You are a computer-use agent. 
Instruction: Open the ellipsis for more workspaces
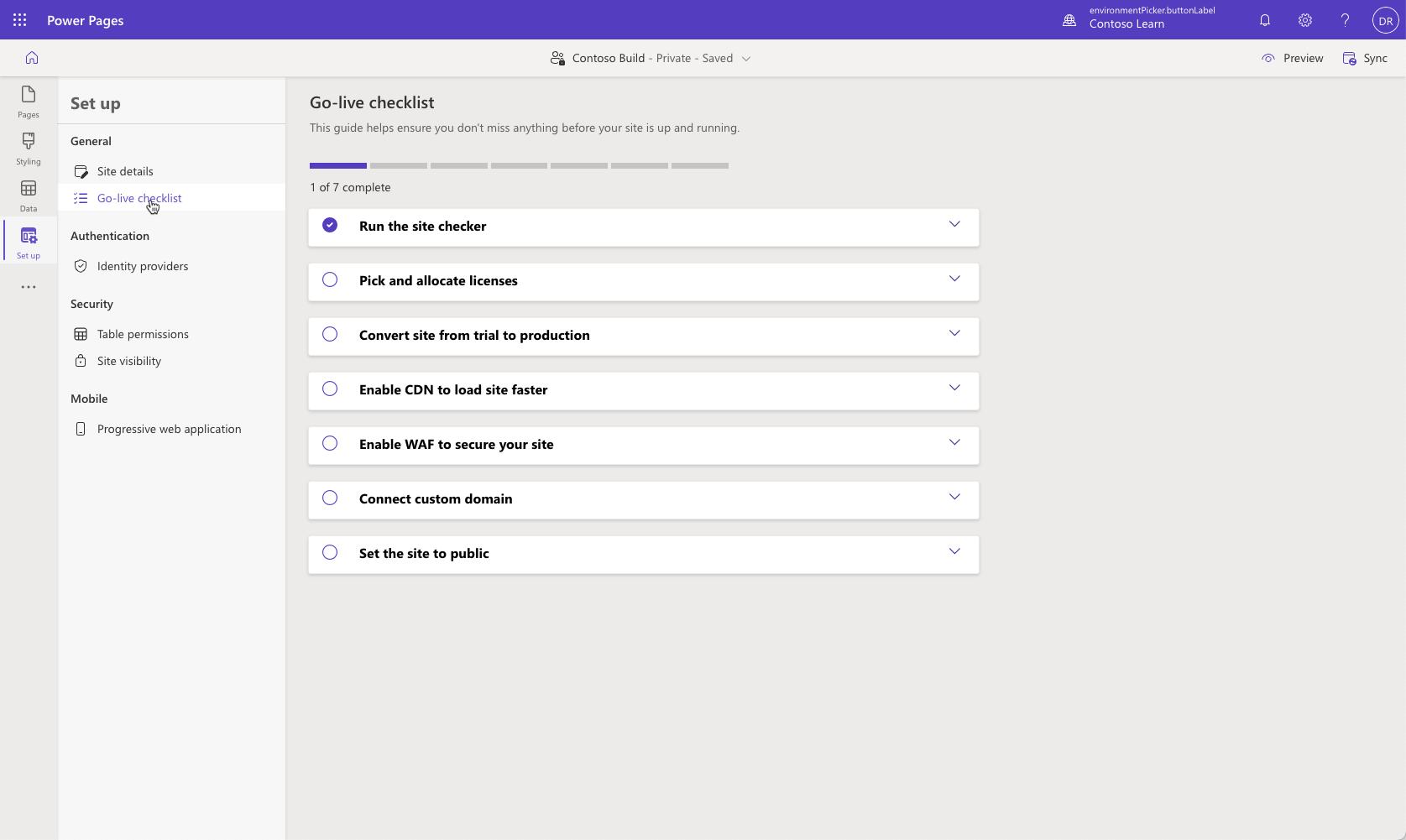point(28,286)
